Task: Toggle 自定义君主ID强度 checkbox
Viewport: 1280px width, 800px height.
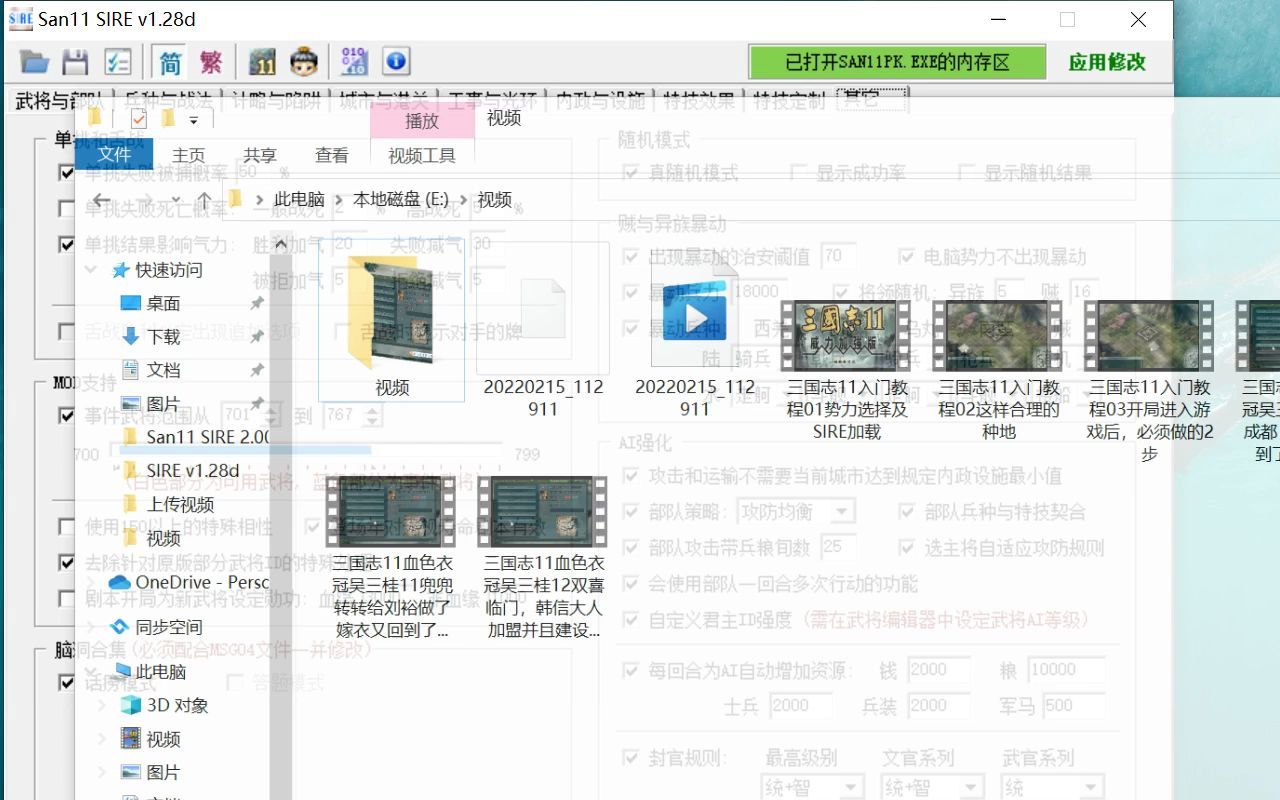Action: click(630, 620)
